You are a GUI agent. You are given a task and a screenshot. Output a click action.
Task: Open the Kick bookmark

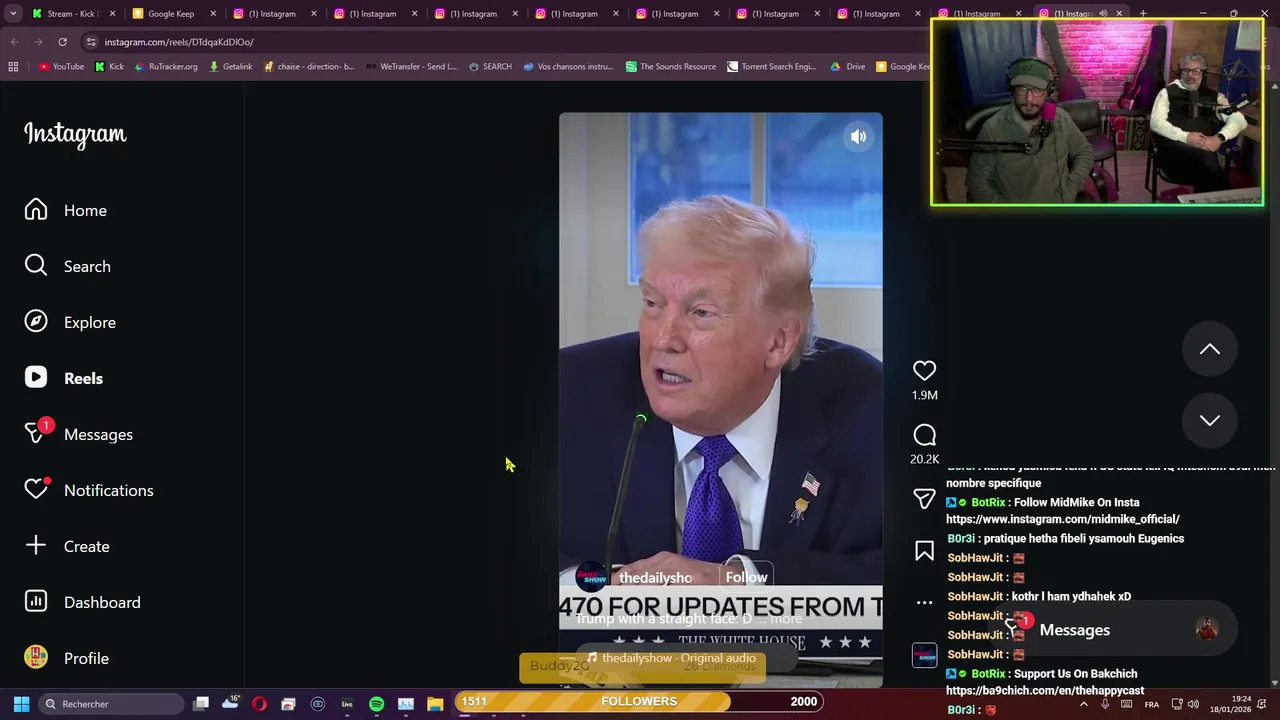tap(109, 67)
